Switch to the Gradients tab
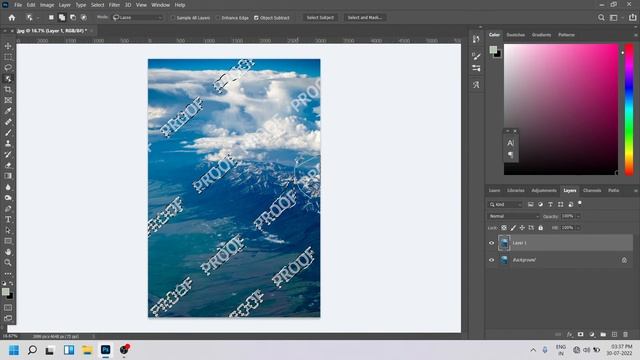 click(541, 35)
